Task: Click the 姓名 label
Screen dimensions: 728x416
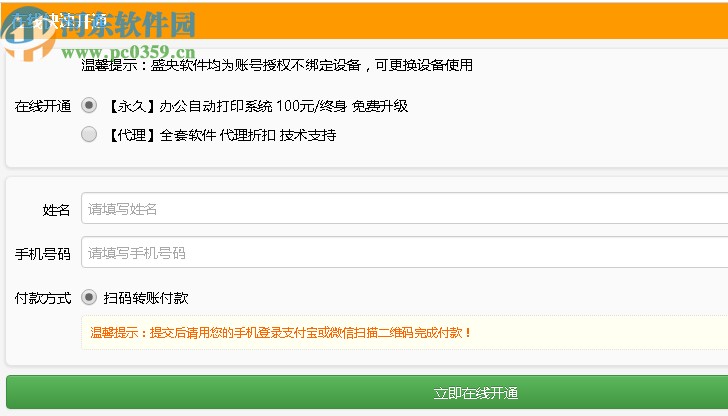Action: (x=56, y=210)
